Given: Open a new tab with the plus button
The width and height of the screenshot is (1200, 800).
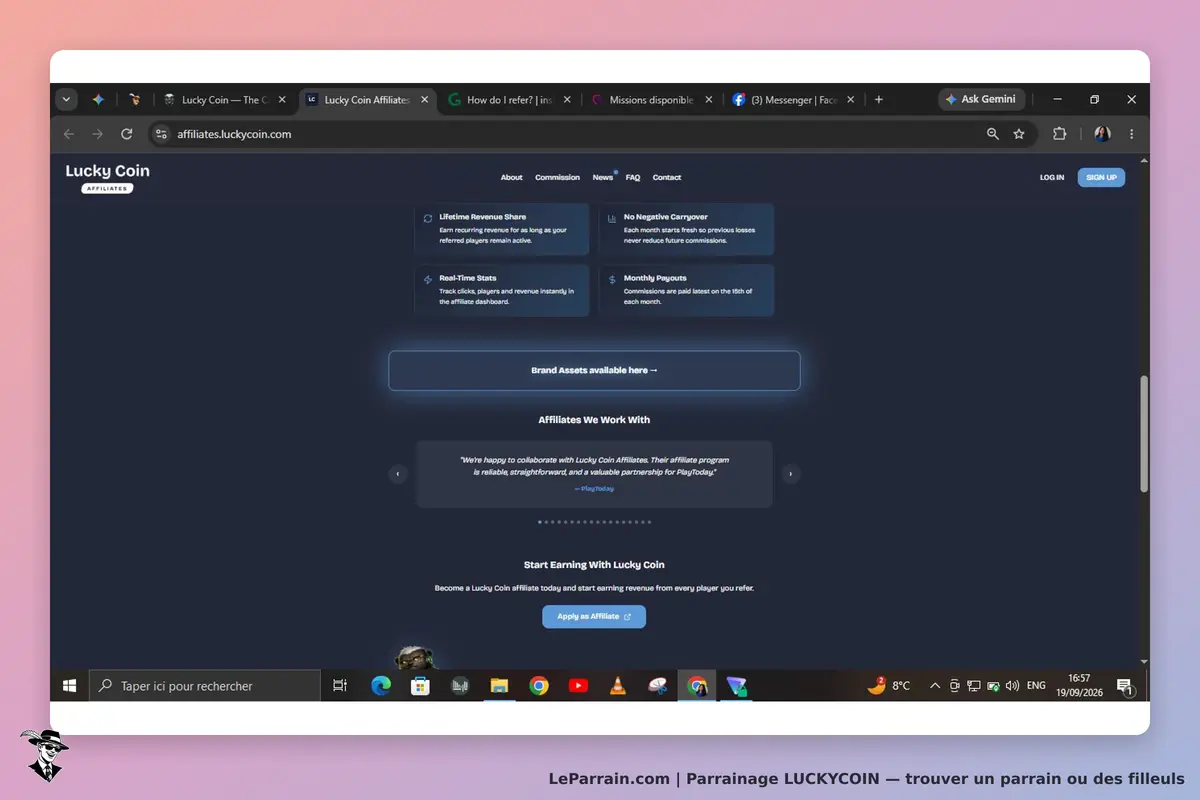Looking at the screenshot, I should (879, 100).
